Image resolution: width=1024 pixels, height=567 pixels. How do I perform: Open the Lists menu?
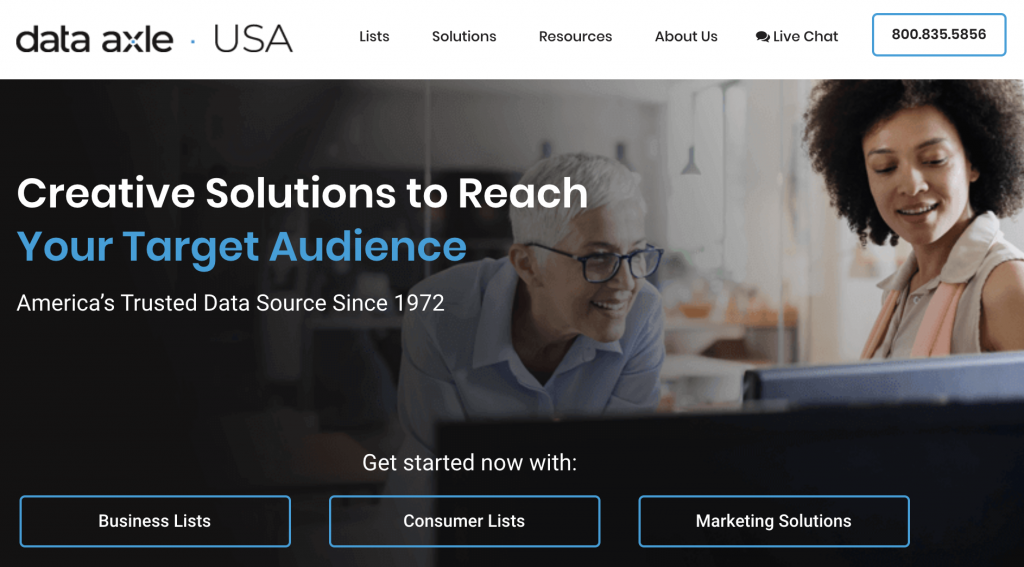point(374,37)
